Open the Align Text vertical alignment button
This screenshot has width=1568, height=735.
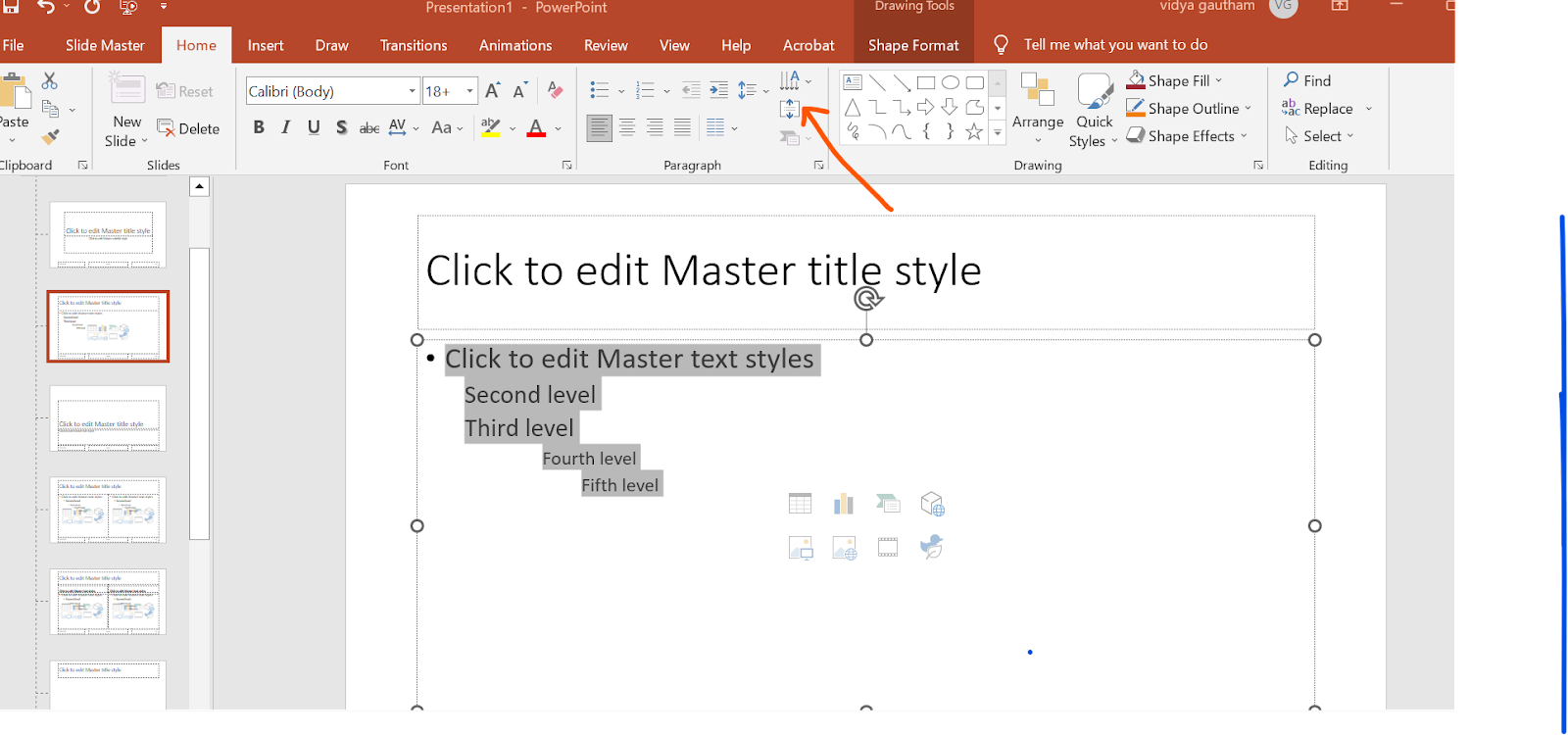click(x=790, y=109)
